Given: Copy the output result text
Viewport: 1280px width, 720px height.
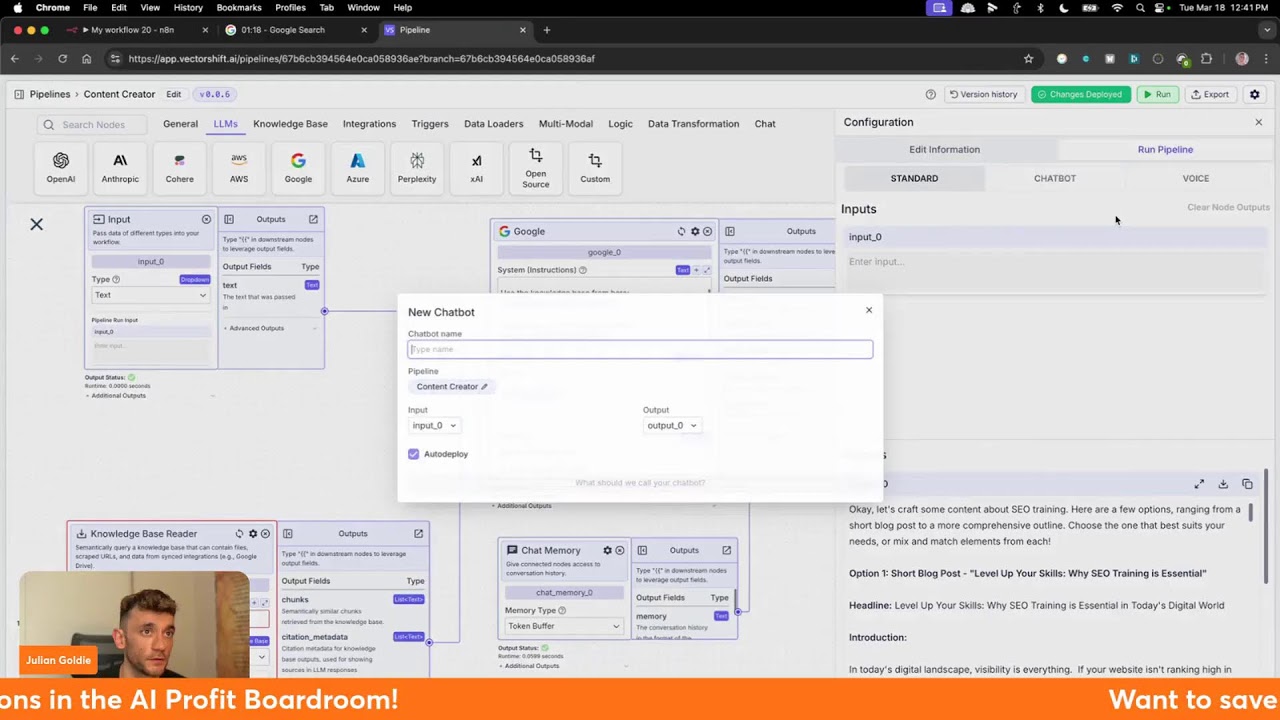Looking at the screenshot, I should coord(1247,484).
